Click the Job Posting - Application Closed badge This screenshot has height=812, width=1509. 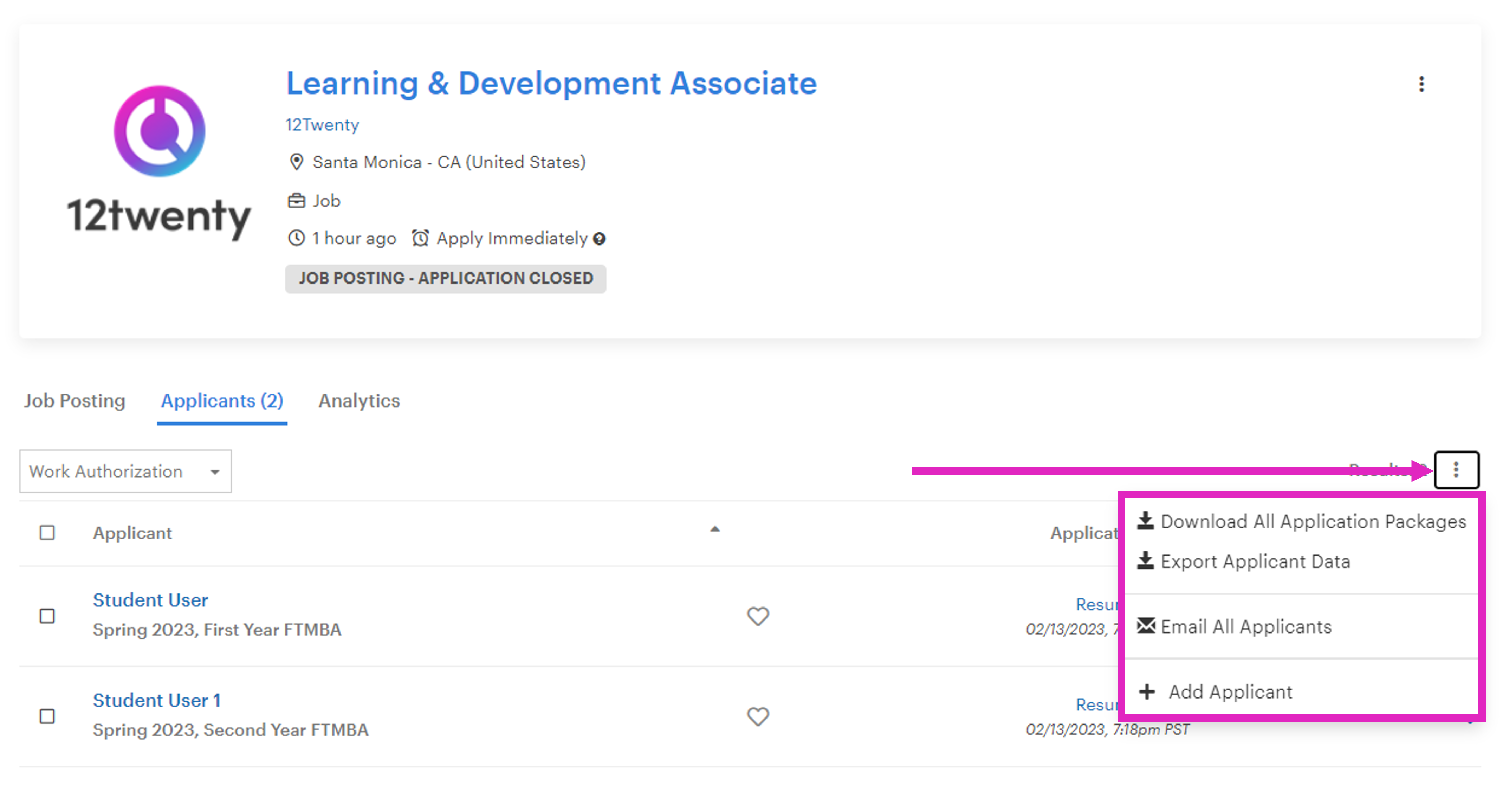446,278
